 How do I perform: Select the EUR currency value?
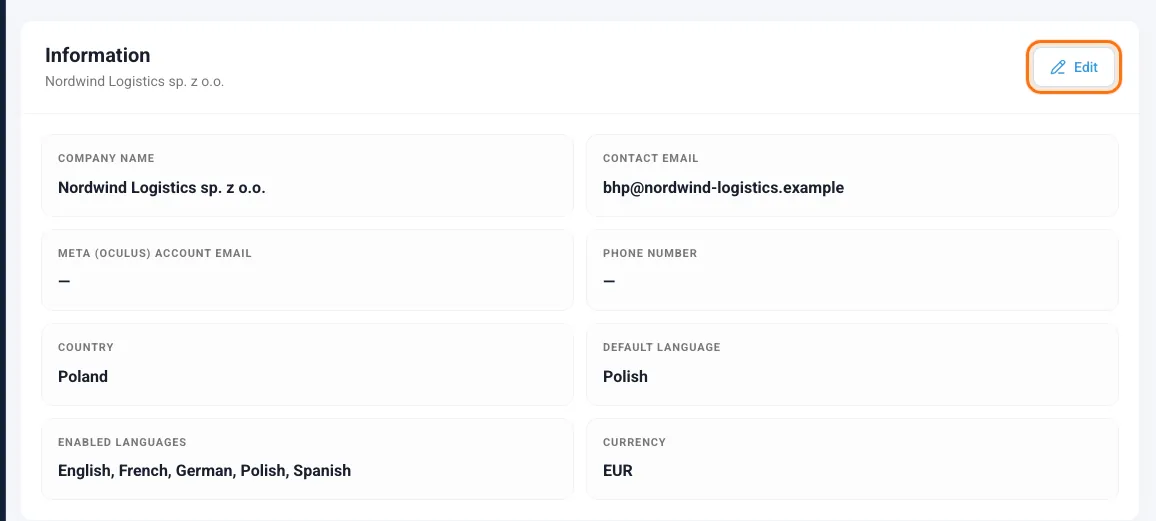click(618, 471)
